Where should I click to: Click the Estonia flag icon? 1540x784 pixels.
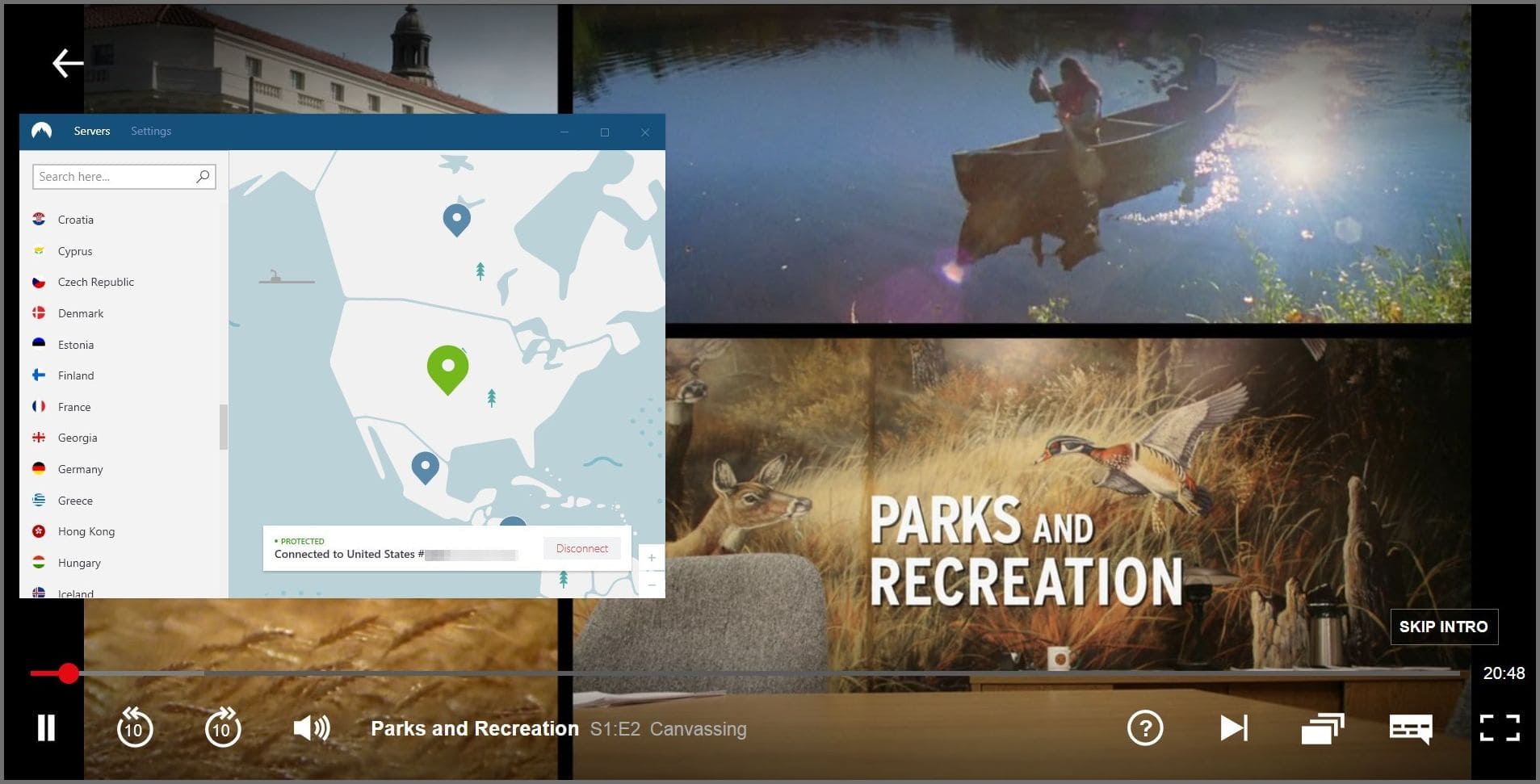click(x=39, y=344)
